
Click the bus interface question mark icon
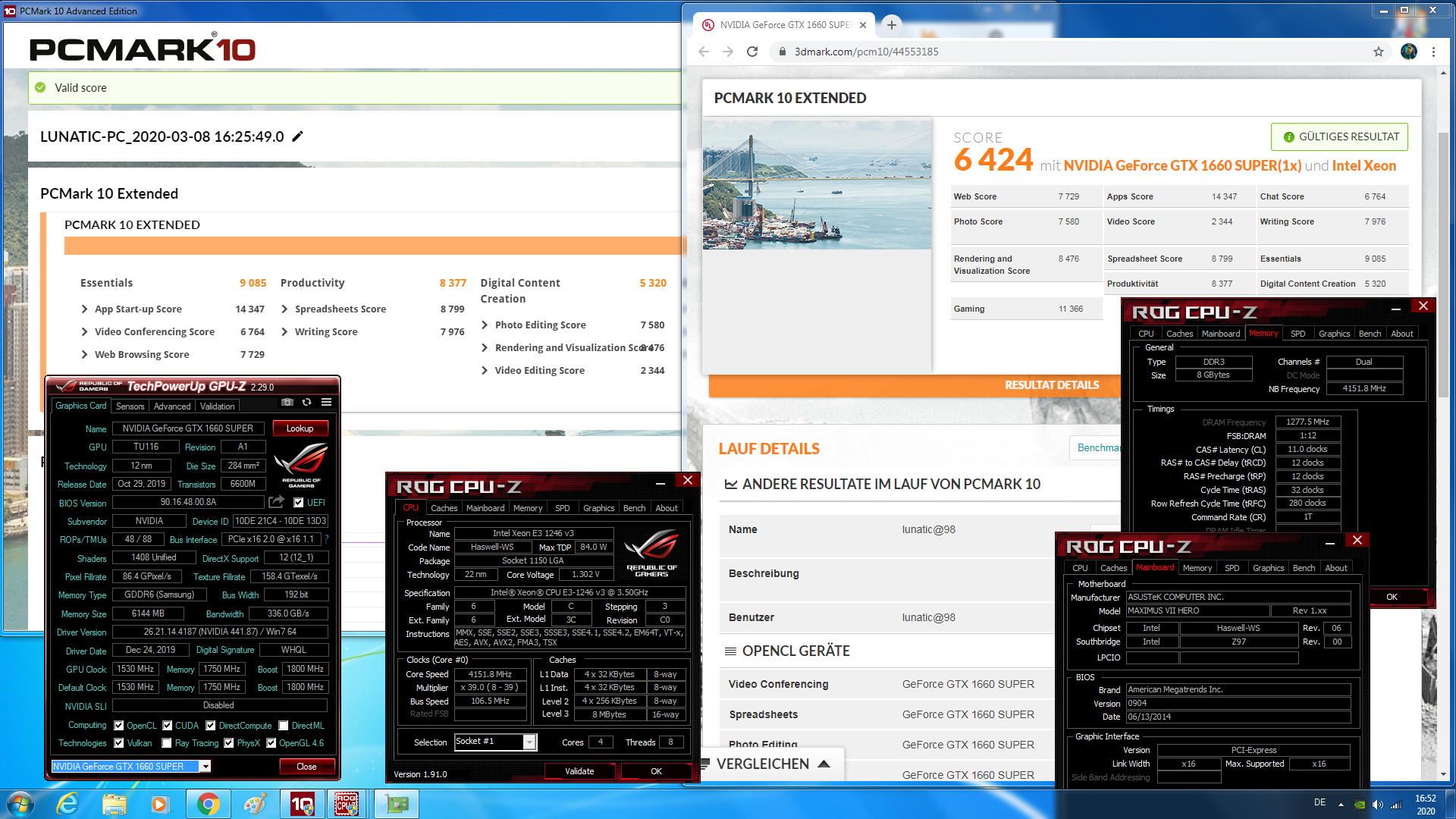pyautogui.click(x=327, y=539)
